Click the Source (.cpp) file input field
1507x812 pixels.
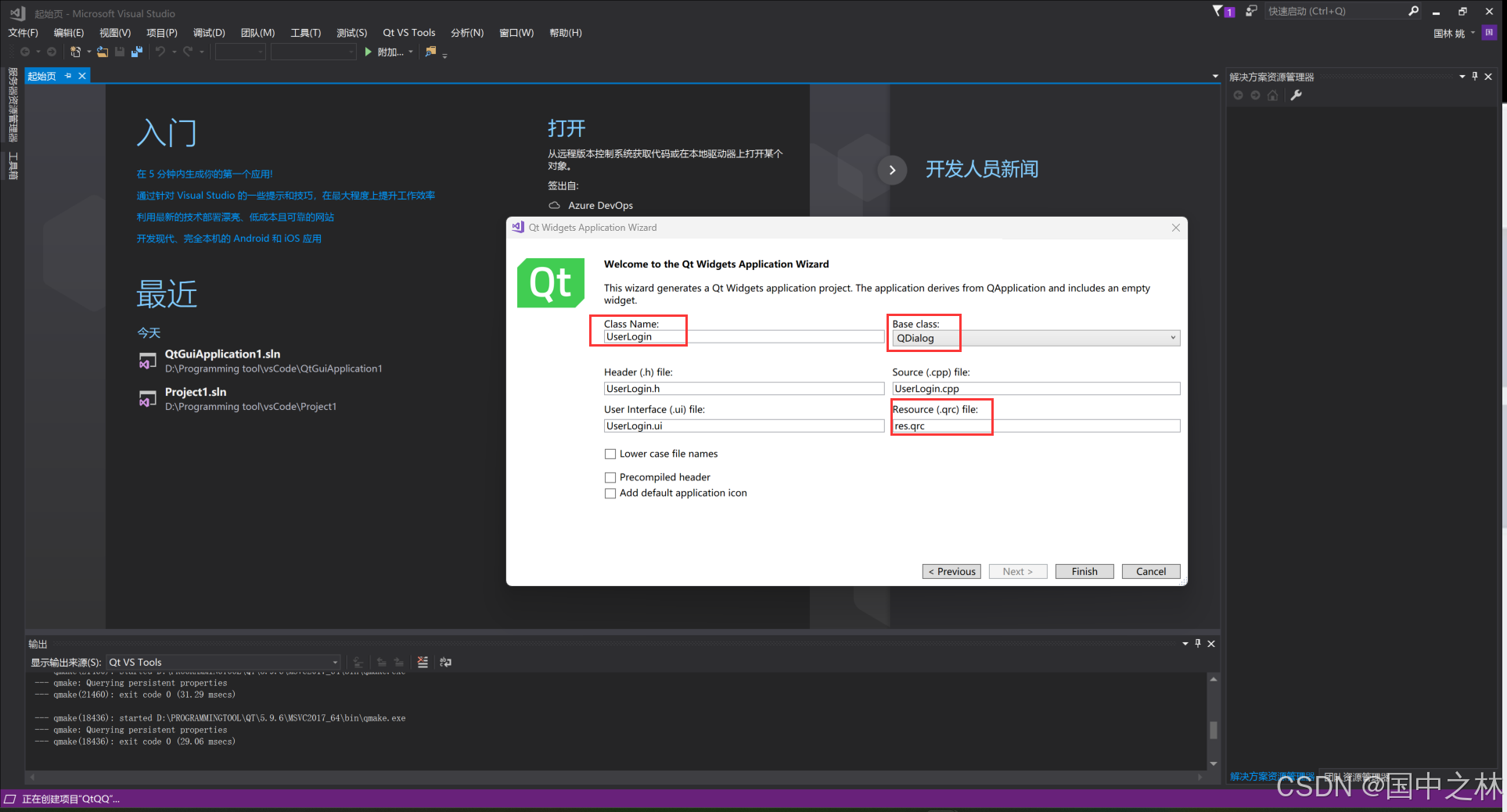(x=1036, y=389)
